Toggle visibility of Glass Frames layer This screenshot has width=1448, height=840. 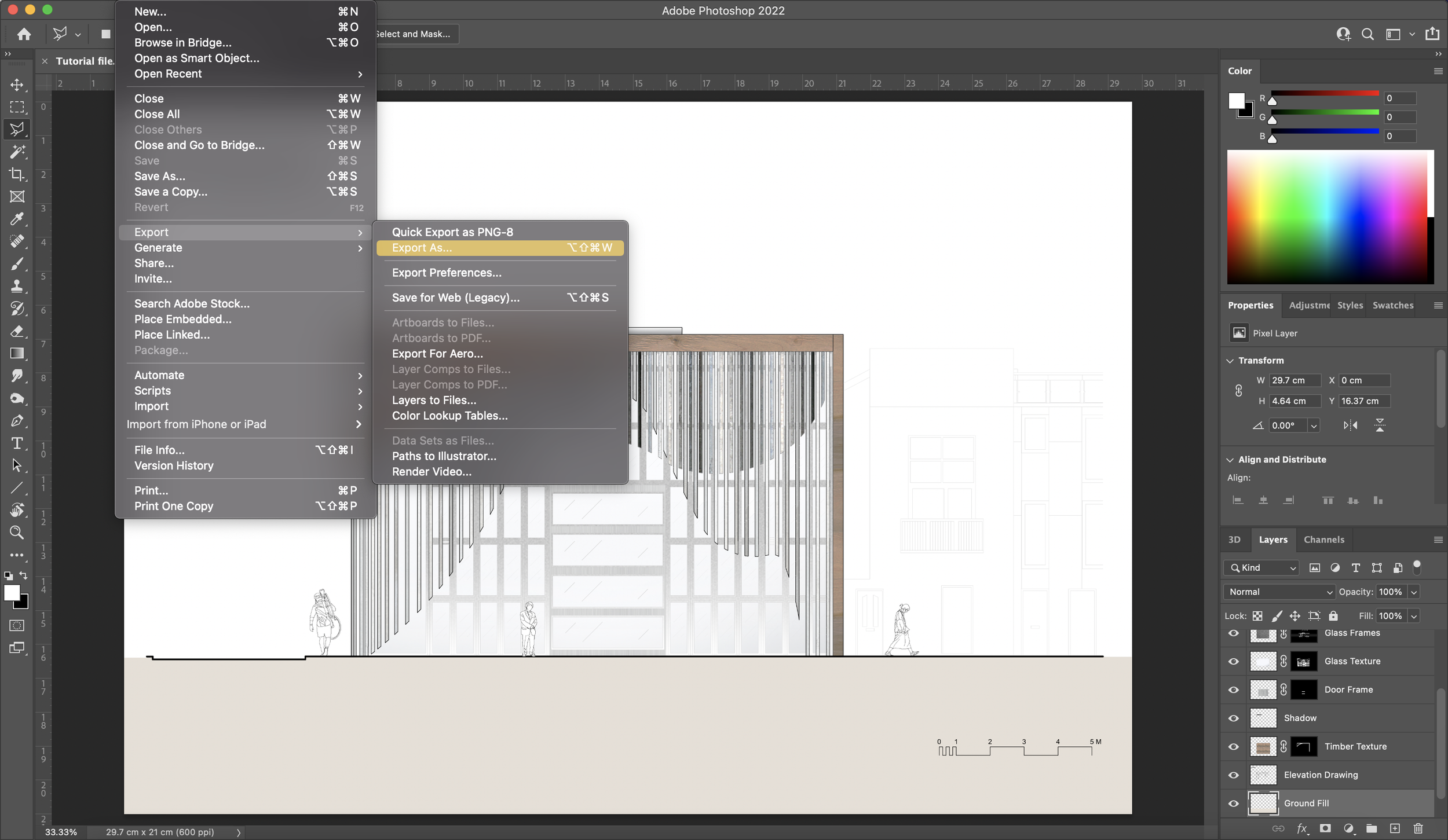[x=1234, y=632]
